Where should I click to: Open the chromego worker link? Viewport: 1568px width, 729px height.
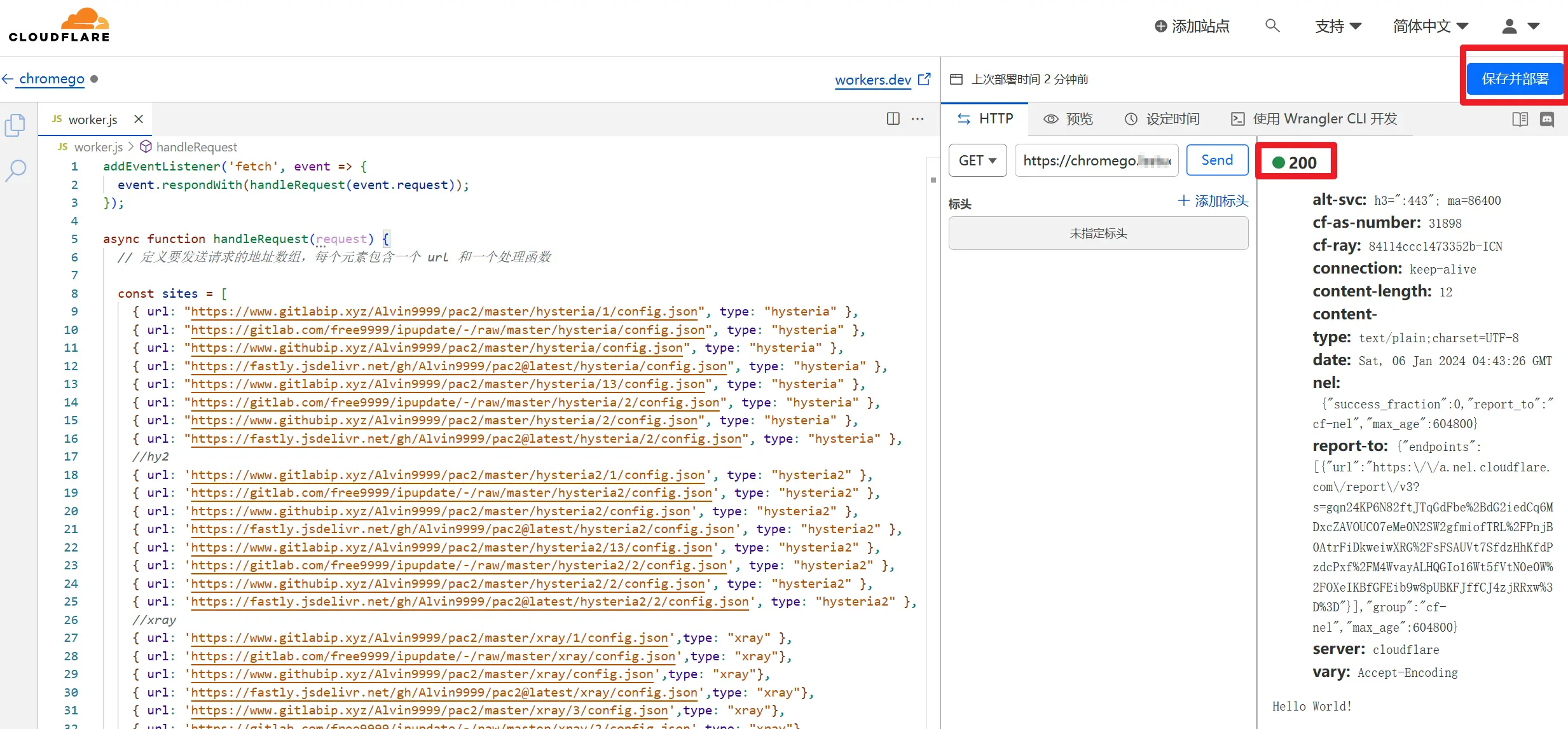[52, 79]
